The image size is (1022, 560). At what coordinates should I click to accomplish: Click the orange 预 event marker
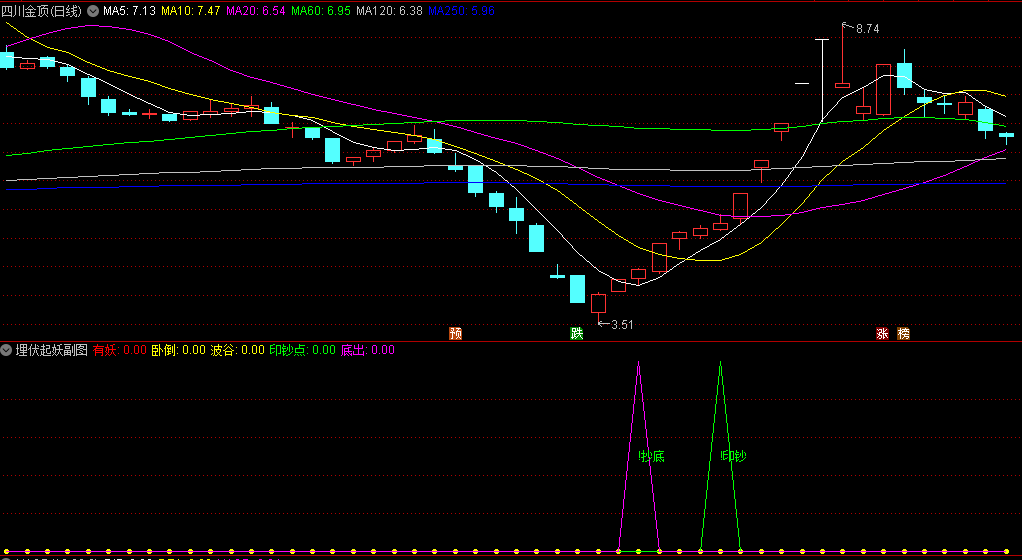pos(456,334)
